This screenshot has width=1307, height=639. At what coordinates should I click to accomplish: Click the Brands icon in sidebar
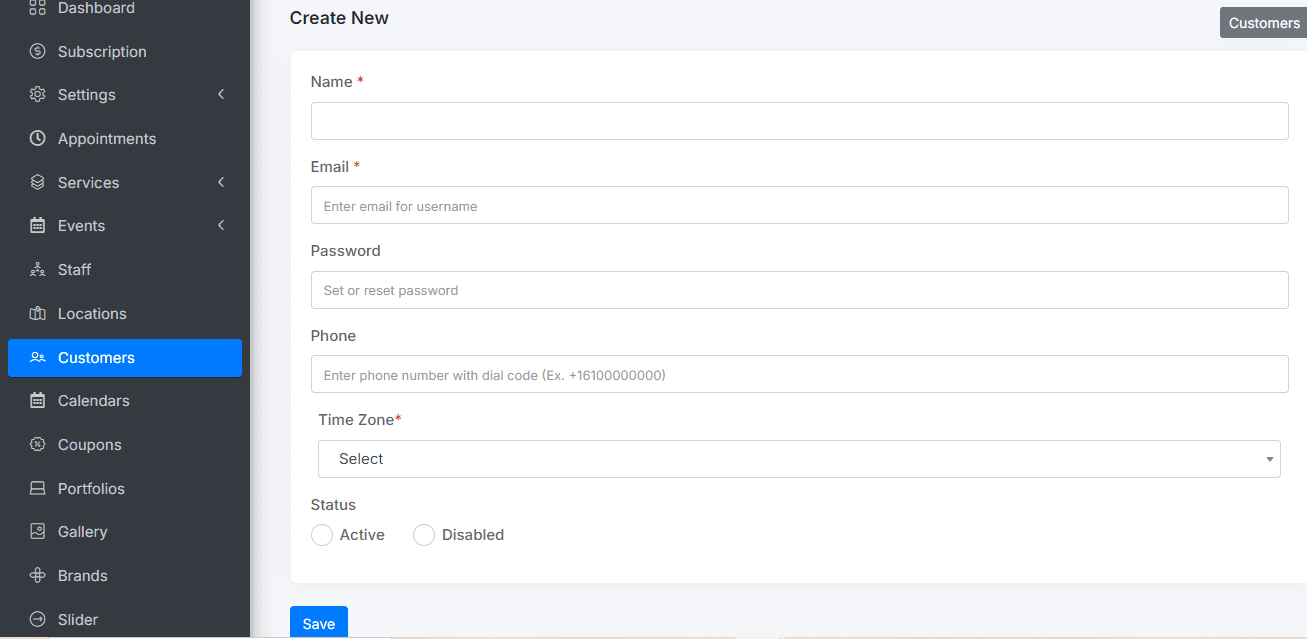(x=38, y=575)
